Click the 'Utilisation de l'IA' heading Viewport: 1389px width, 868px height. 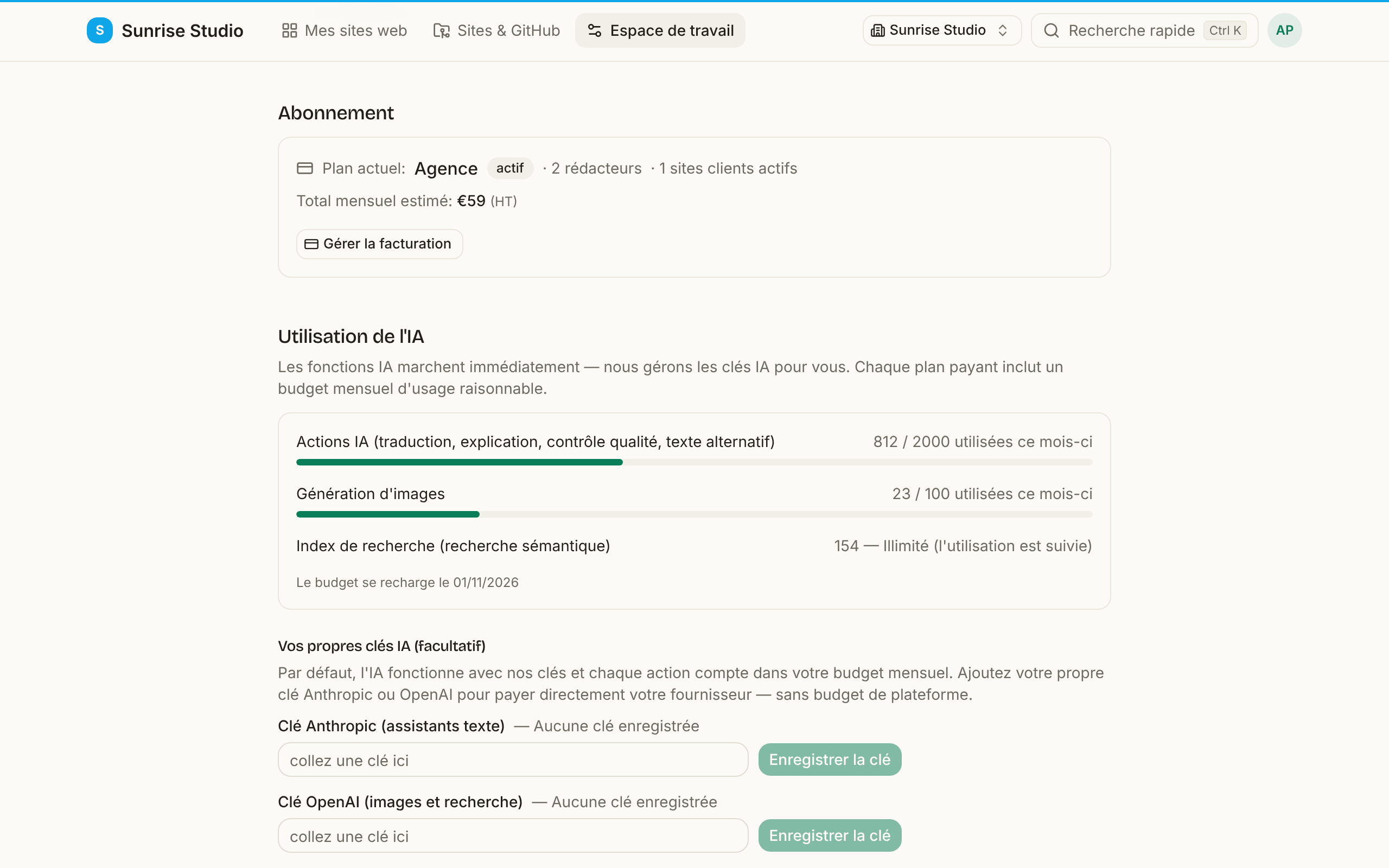point(351,336)
